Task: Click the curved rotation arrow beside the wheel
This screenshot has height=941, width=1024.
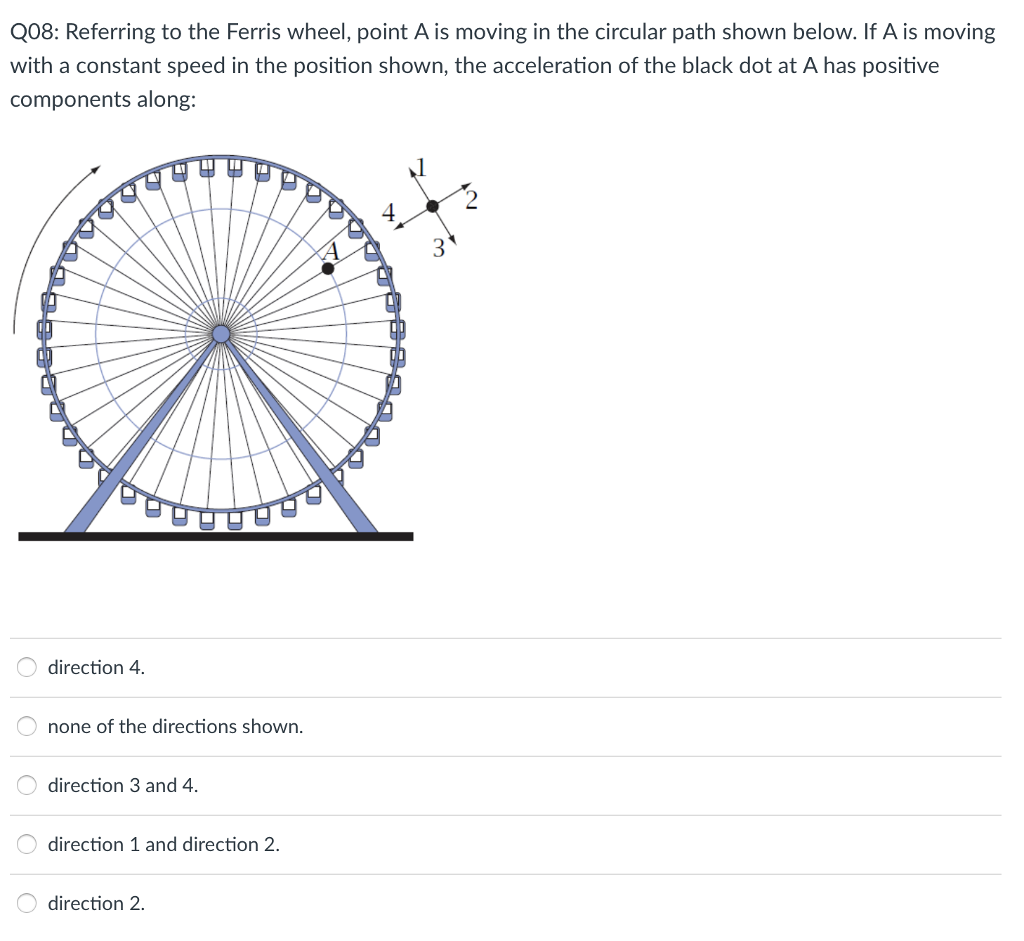Action: (x=35, y=240)
